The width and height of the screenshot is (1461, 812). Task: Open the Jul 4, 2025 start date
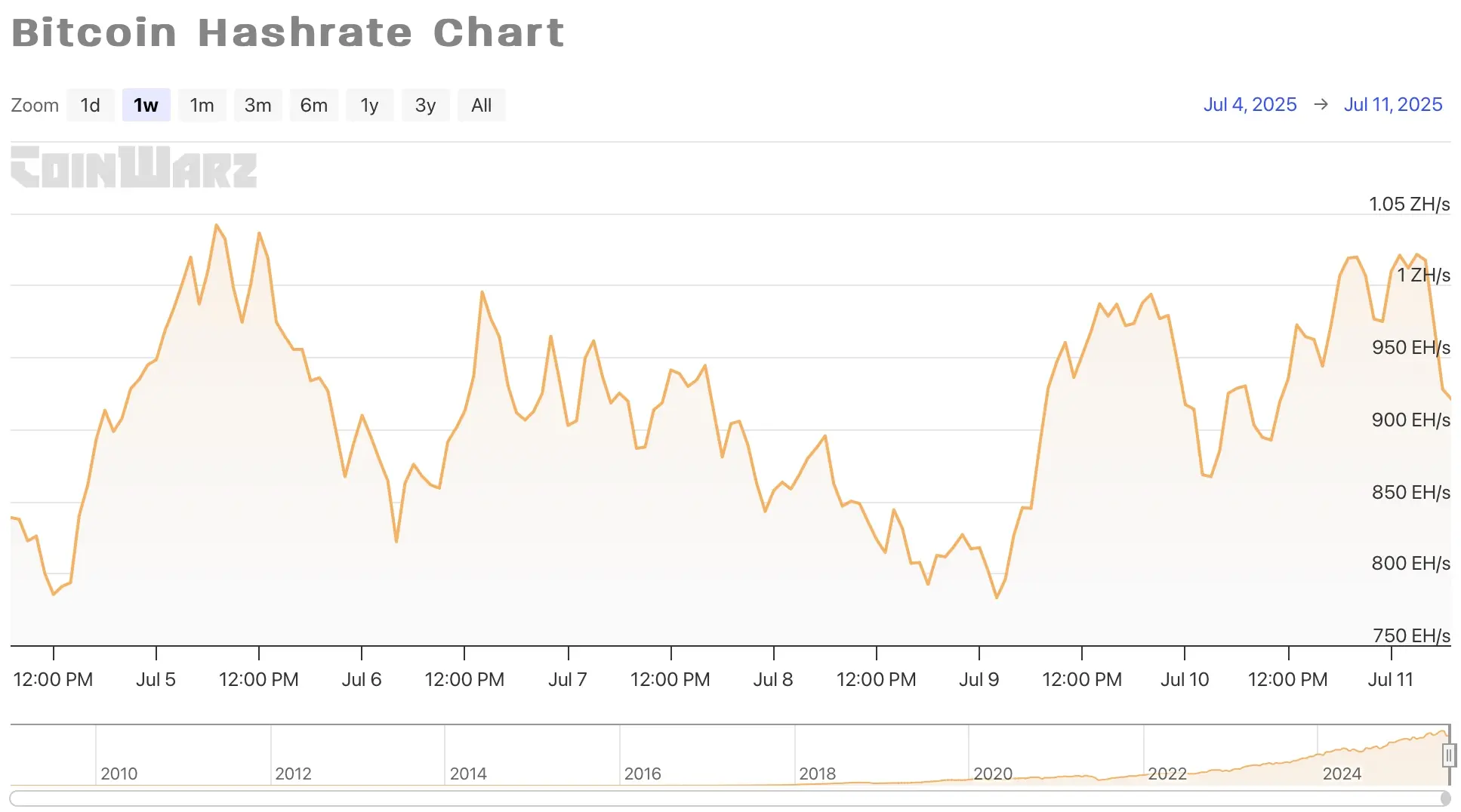(1250, 104)
